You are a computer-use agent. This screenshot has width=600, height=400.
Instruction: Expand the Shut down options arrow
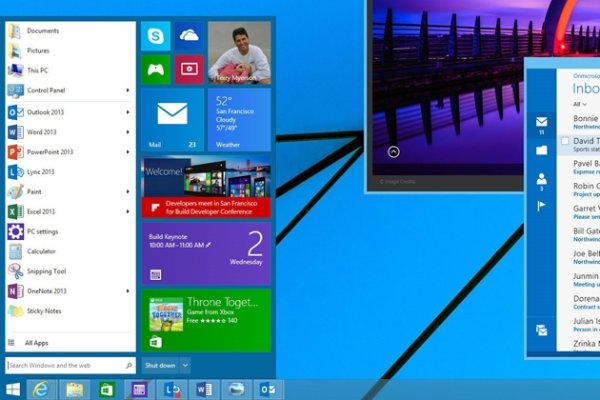coord(185,365)
